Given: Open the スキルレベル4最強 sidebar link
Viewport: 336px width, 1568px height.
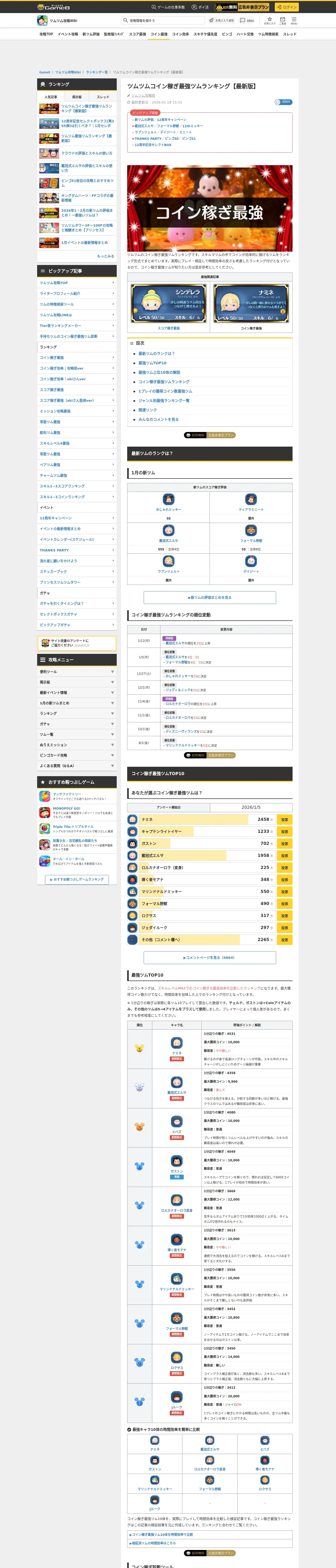Looking at the screenshot, I should click(x=77, y=443).
